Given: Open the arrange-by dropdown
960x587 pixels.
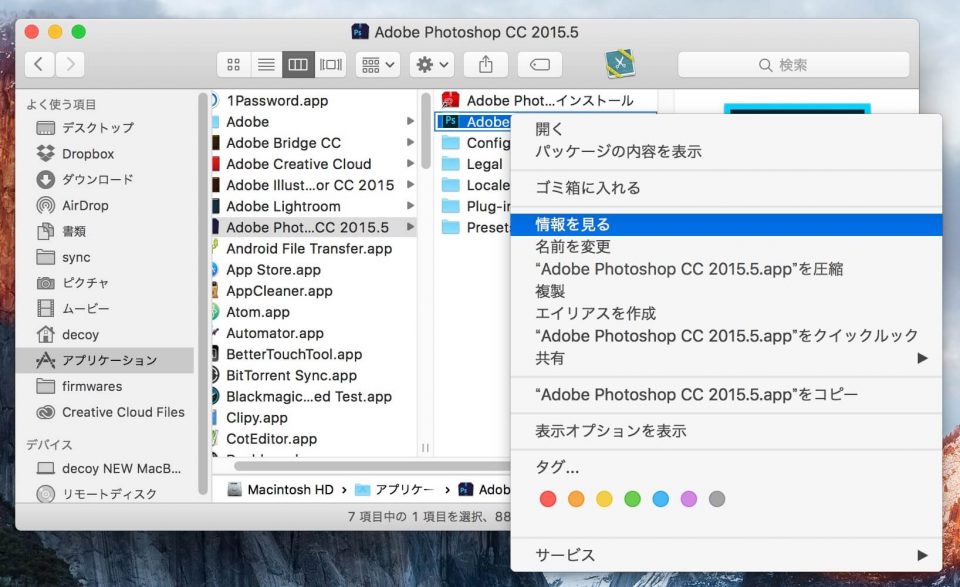Looking at the screenshot, I should (378, 64).
